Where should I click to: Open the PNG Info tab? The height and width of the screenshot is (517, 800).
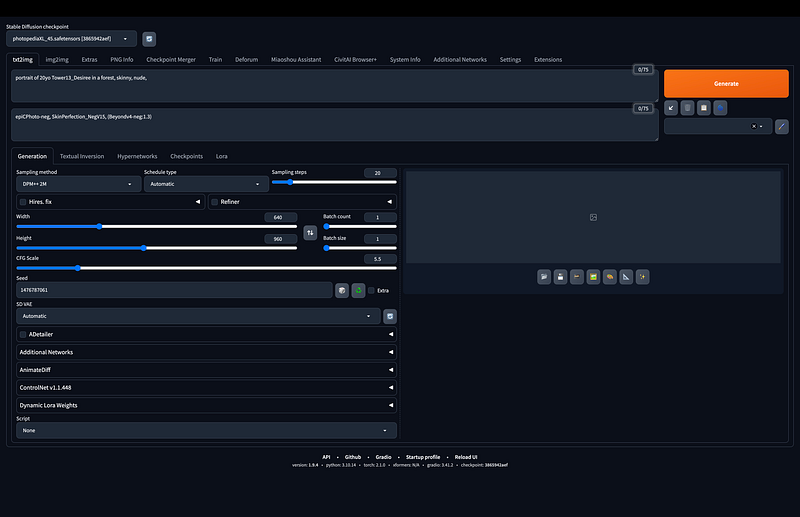click(x=121, y=60)
